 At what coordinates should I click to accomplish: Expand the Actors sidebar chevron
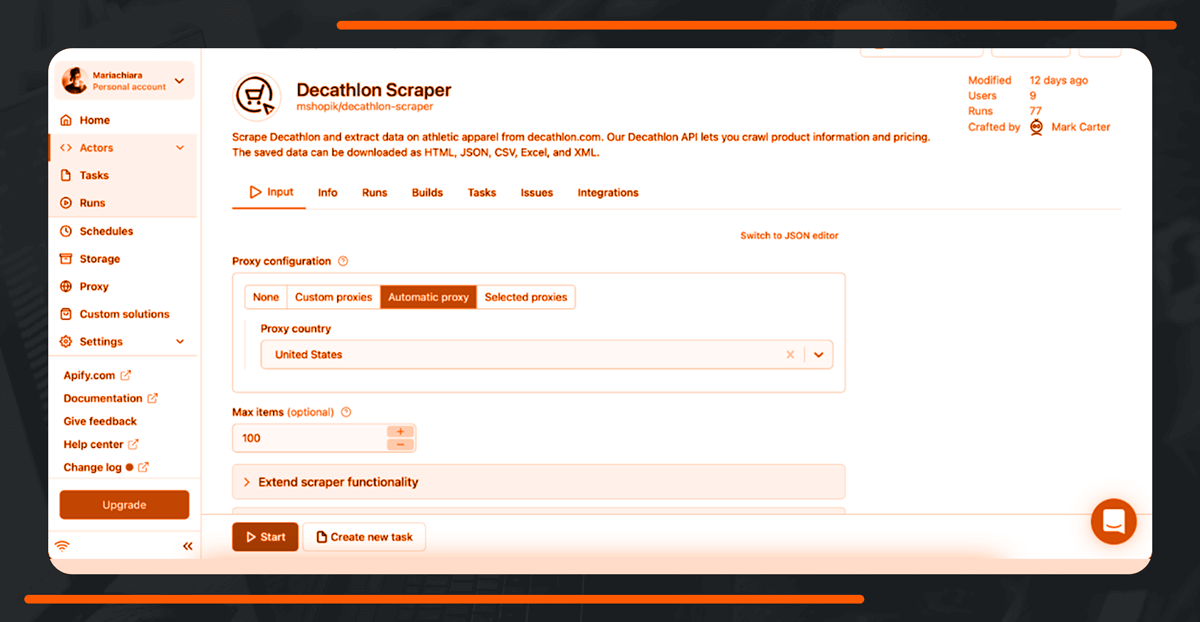click(180, 148)
